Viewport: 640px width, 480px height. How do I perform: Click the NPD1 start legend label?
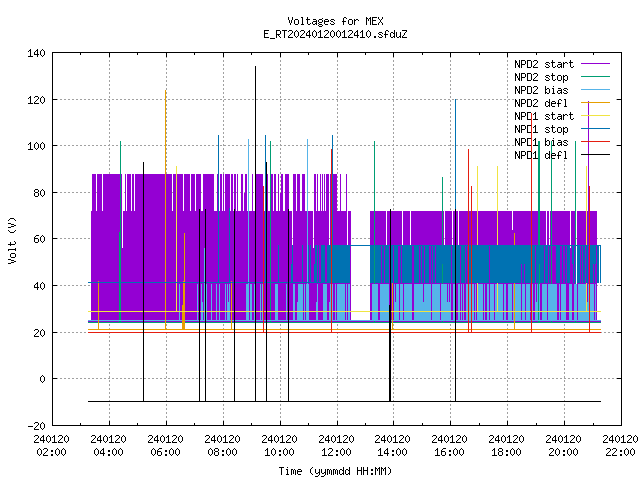(544, 116)
